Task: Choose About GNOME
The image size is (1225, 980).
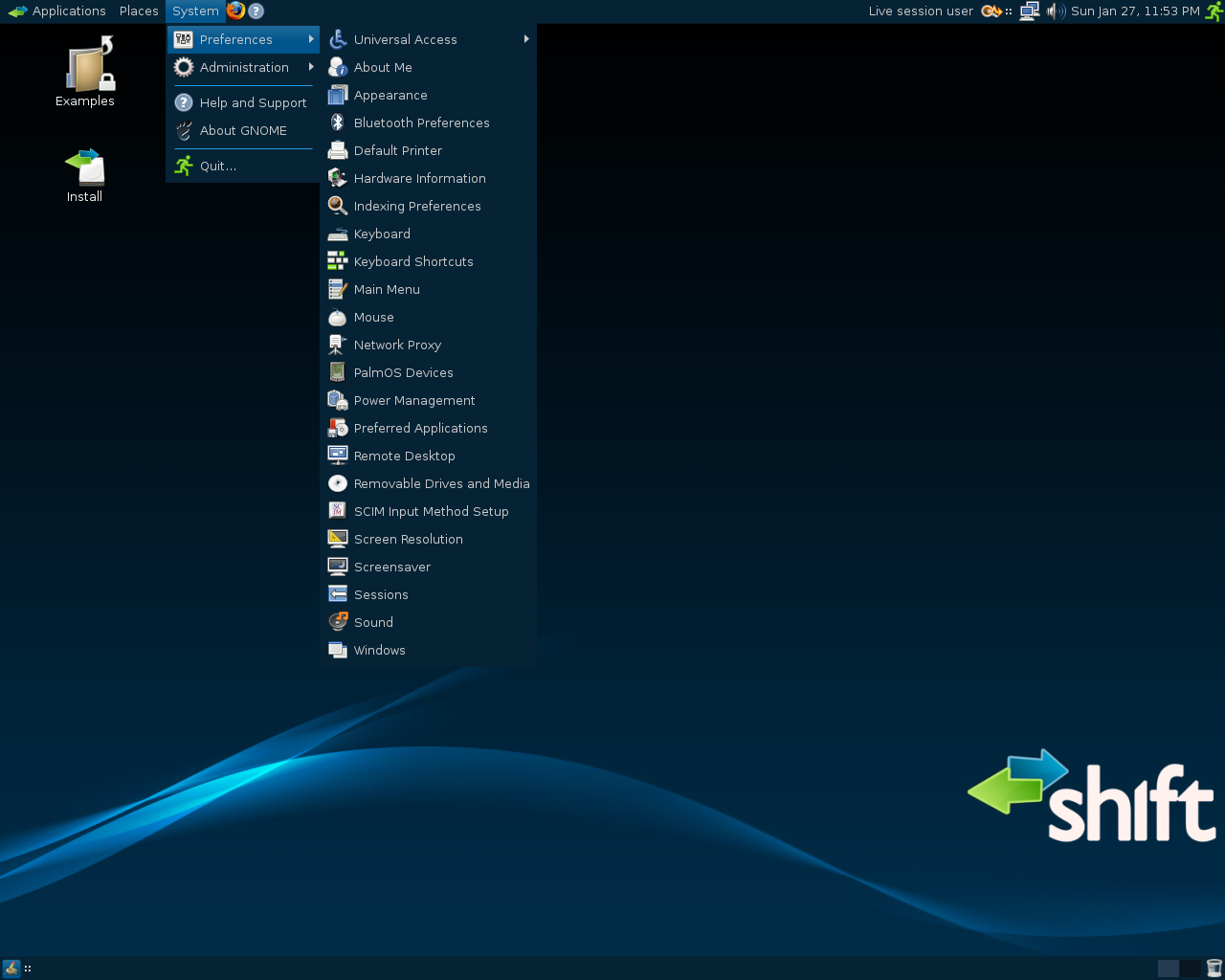Action: click(x=243, y=130)
